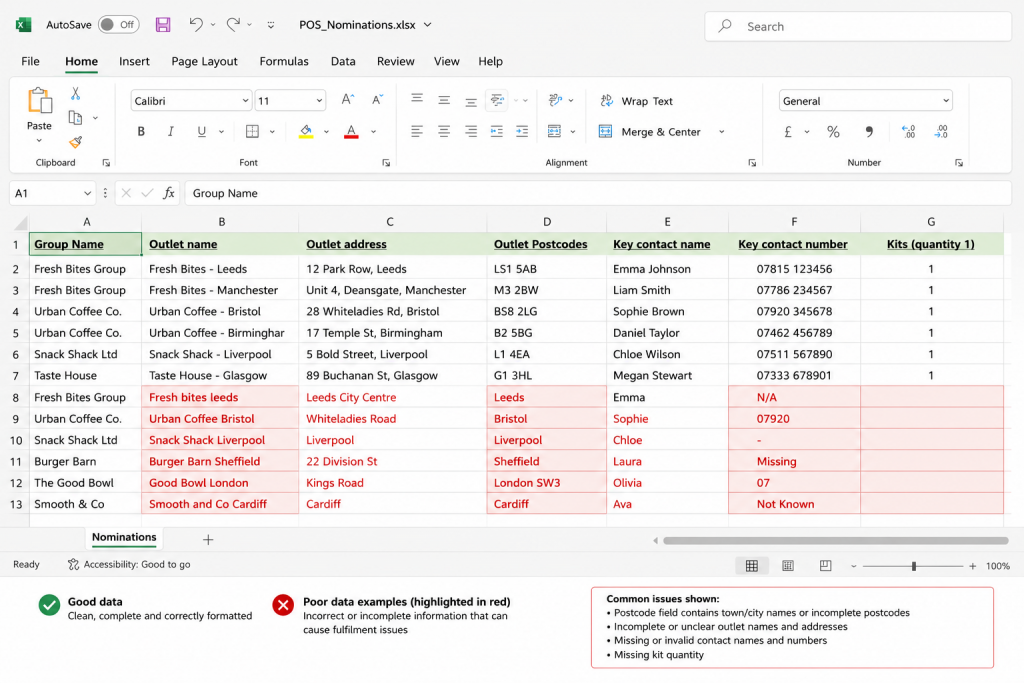1024x683 pixels.
Task: Toggle the AutoSave switch
Action: [x=118, y=24]
